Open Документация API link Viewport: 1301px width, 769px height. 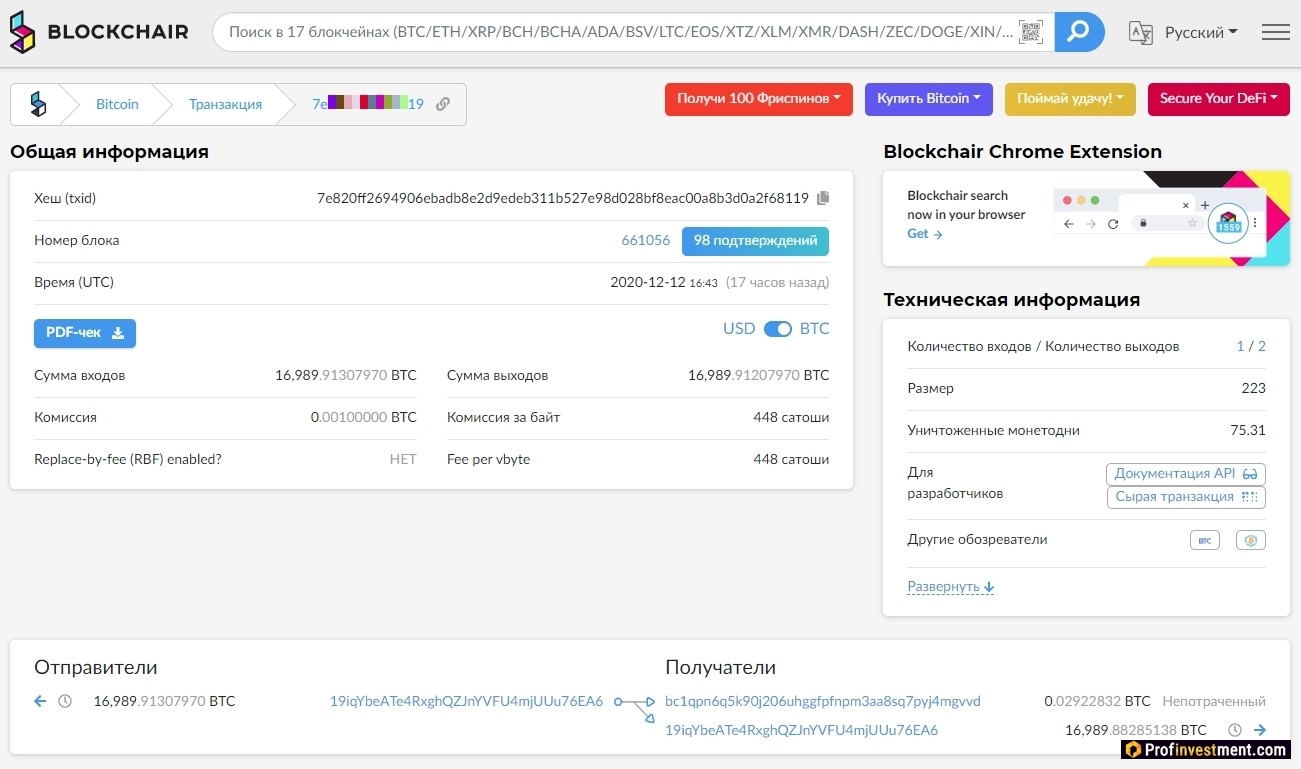point(1186,474)
